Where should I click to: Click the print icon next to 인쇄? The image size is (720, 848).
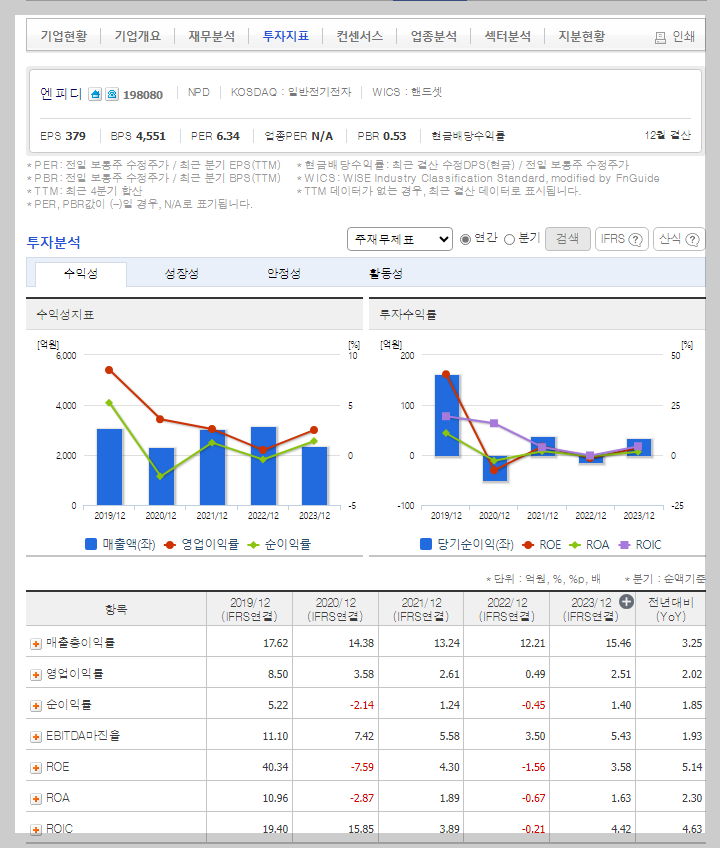point(660,37)
